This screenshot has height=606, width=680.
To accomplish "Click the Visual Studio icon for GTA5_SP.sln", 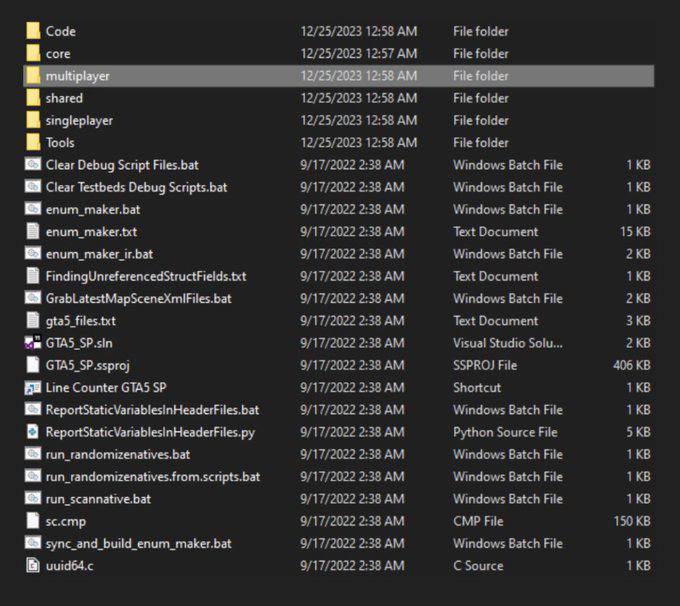I will (x=33, y=343).
